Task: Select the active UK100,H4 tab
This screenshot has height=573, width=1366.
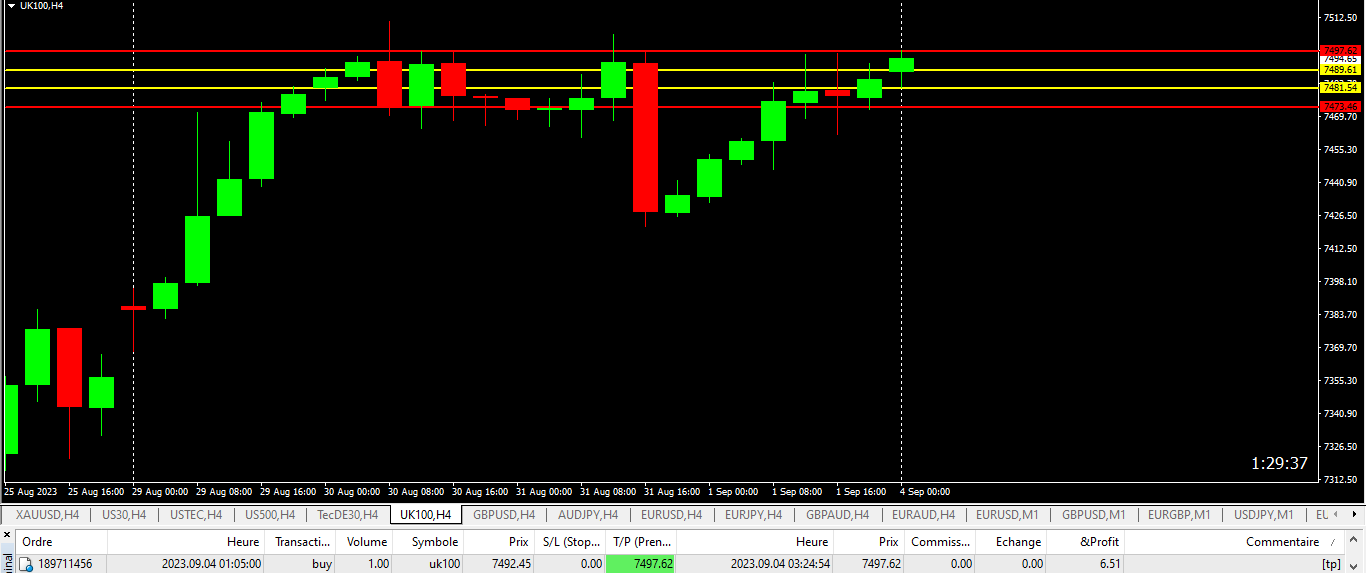Action: pos(427,515)
